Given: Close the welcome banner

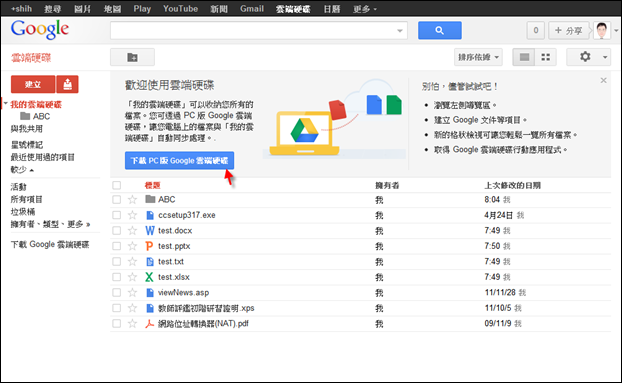Looking at the screenshot, I should (x=603, y=80).
